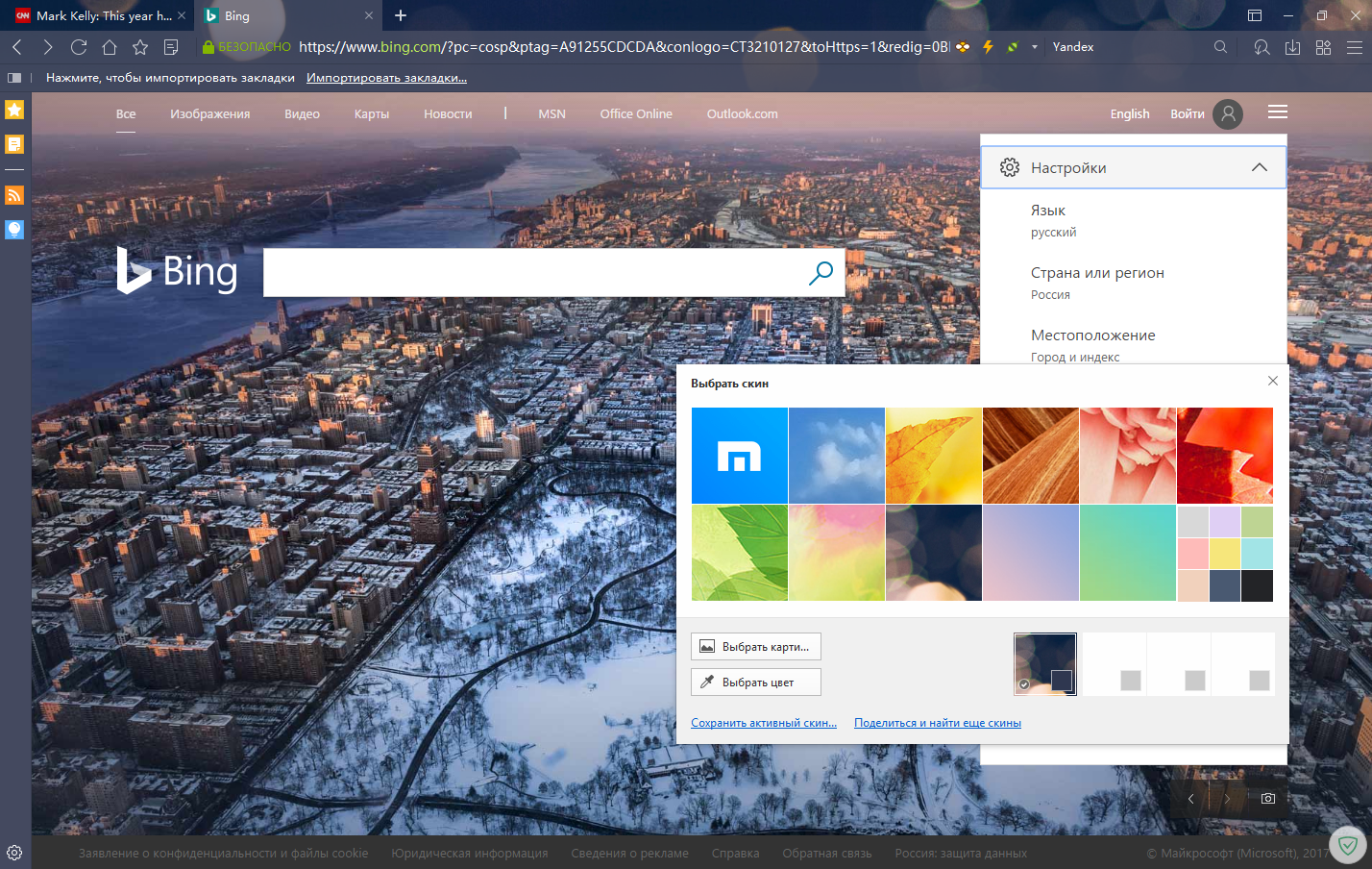The height and width of the screenshot is (869, 1372).
Task: Open the search engine dropdown arrow beside Yandex
Action: click(1035, 47)
